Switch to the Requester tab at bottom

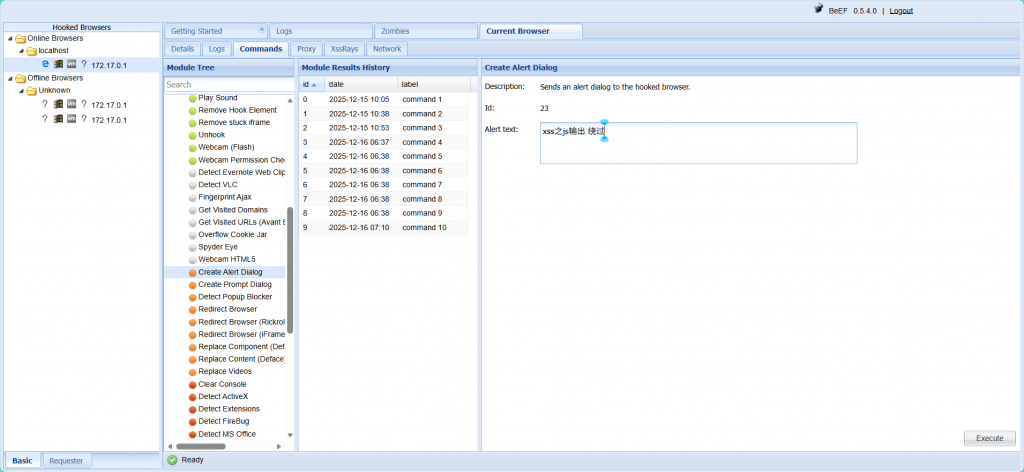pos(66,460)
